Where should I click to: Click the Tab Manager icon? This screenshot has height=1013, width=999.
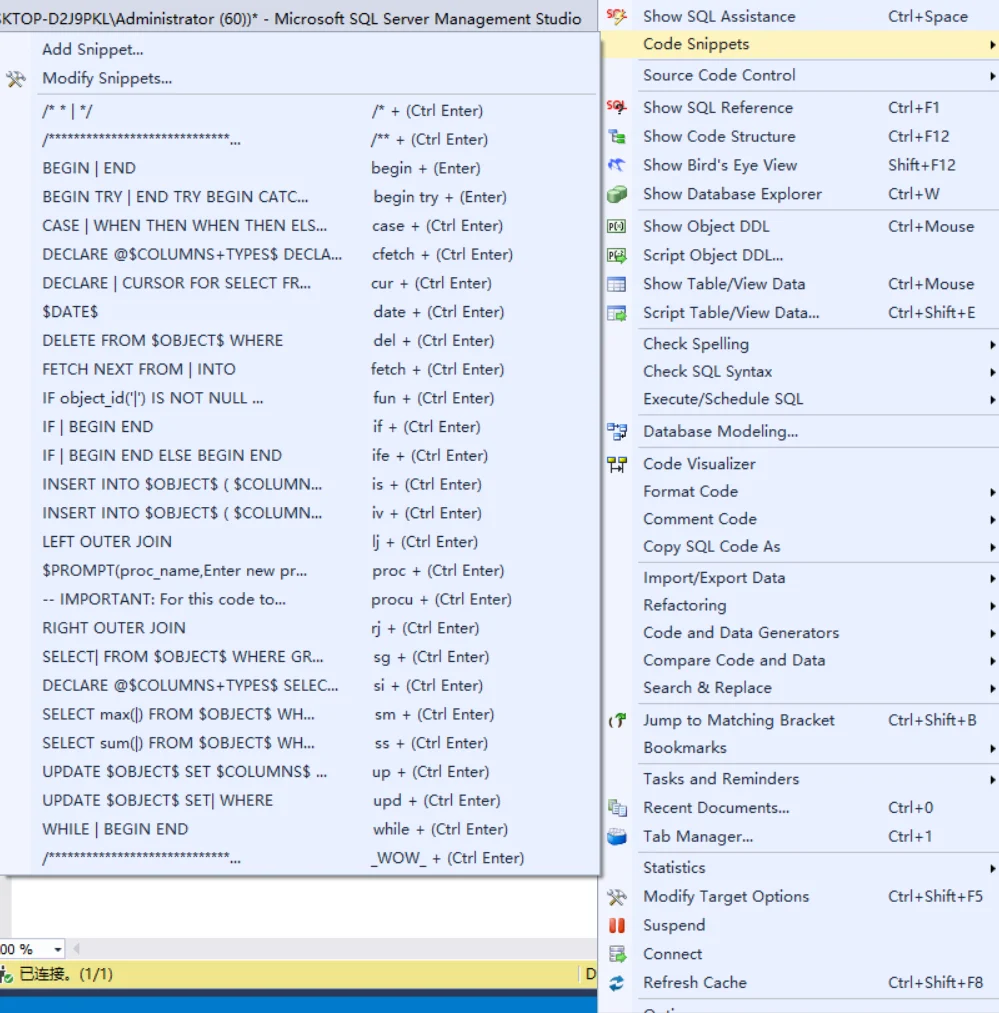(616, 836)
